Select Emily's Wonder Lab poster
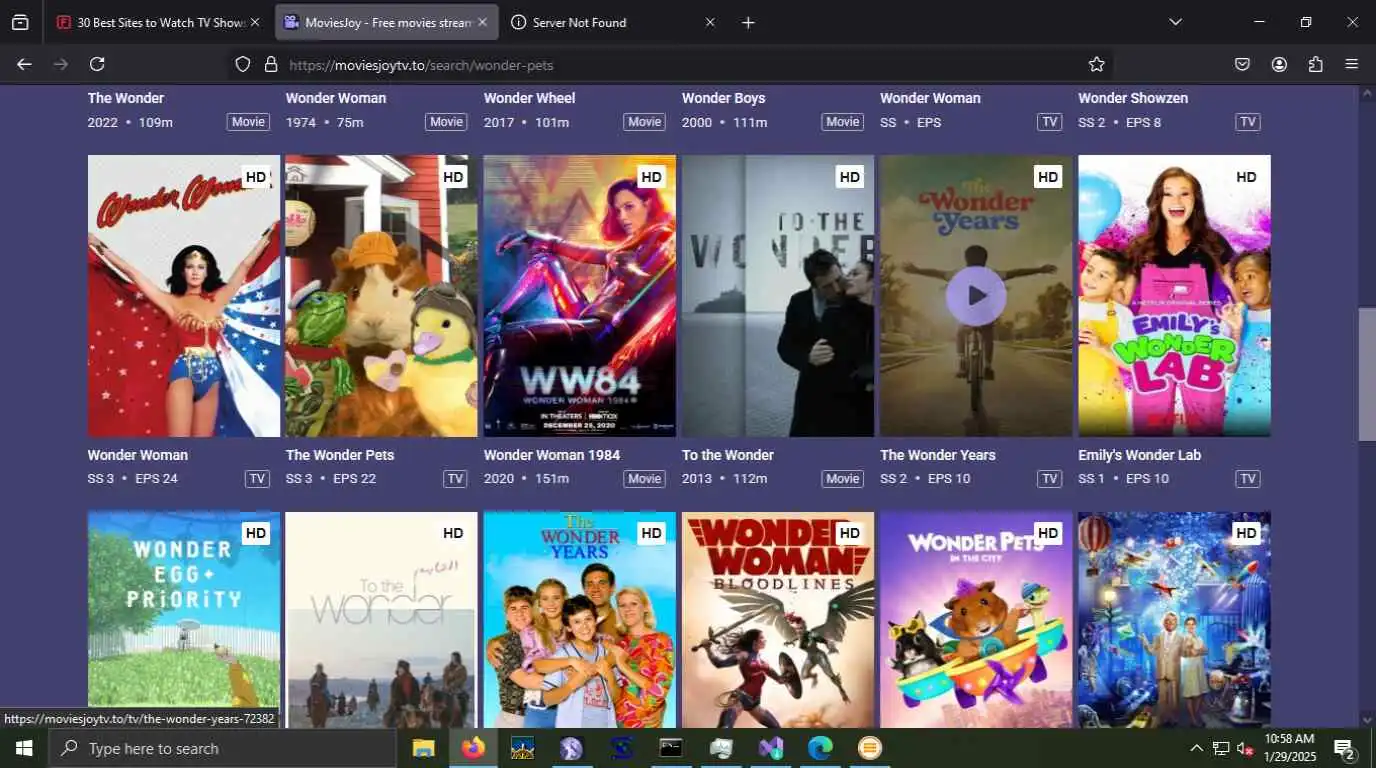 tap(1174, 296)
